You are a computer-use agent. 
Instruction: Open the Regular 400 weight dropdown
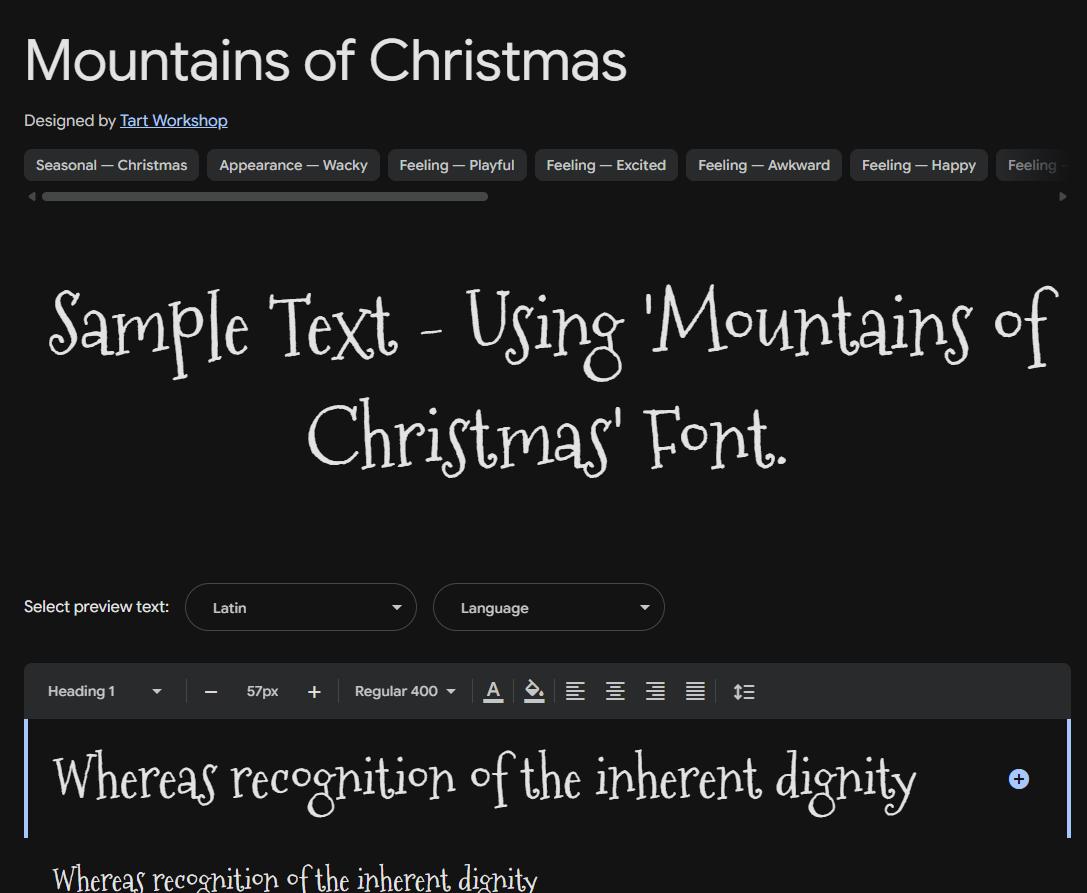405,691
